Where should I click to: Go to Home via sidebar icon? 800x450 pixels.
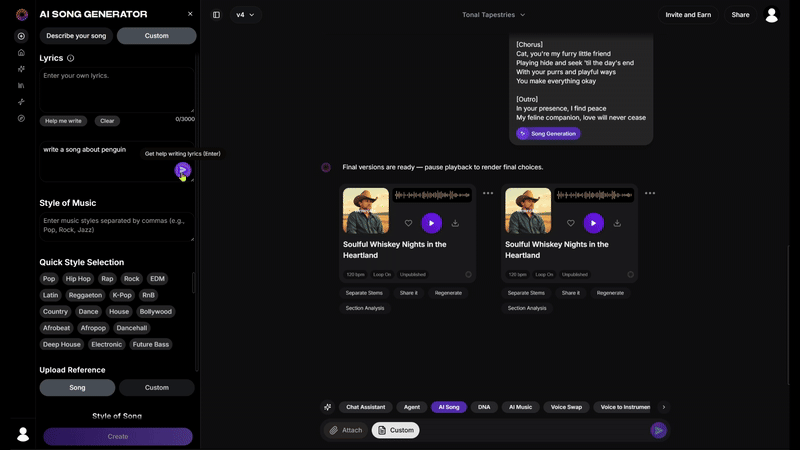point(21,53)
